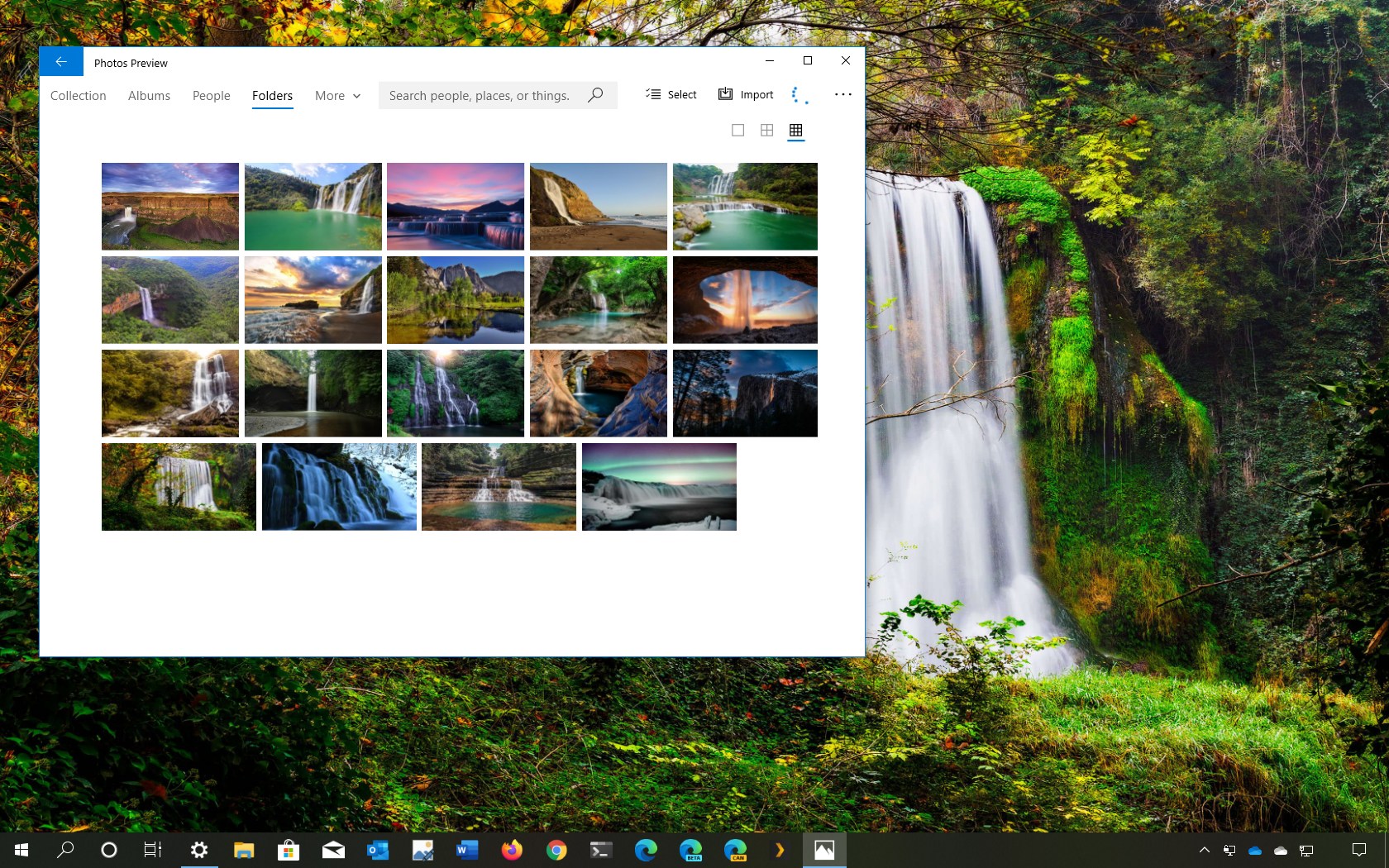Open the Photos app icon on the taskbar

[x=824, y=849]
